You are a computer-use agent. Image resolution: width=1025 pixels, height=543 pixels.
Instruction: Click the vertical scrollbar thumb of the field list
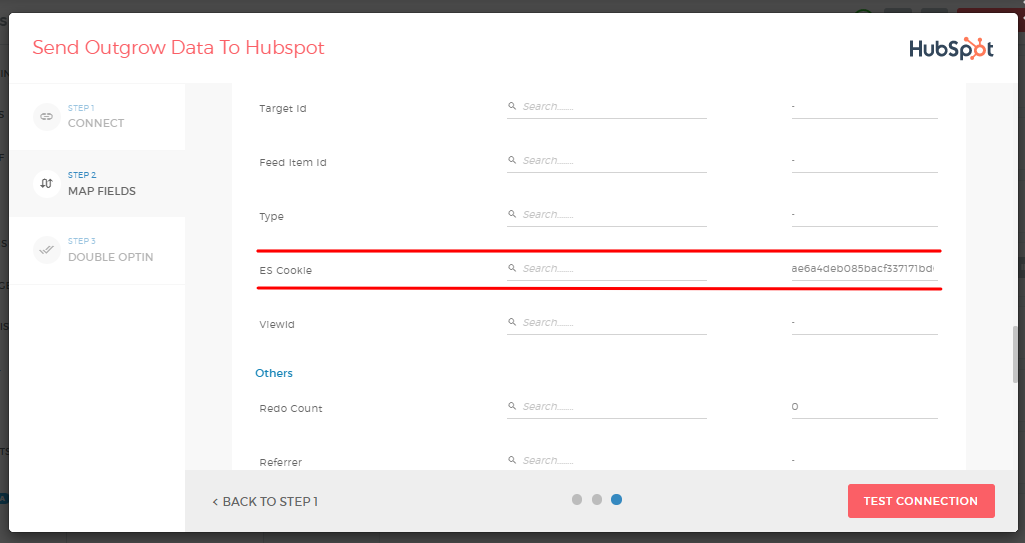[1015, 354]
